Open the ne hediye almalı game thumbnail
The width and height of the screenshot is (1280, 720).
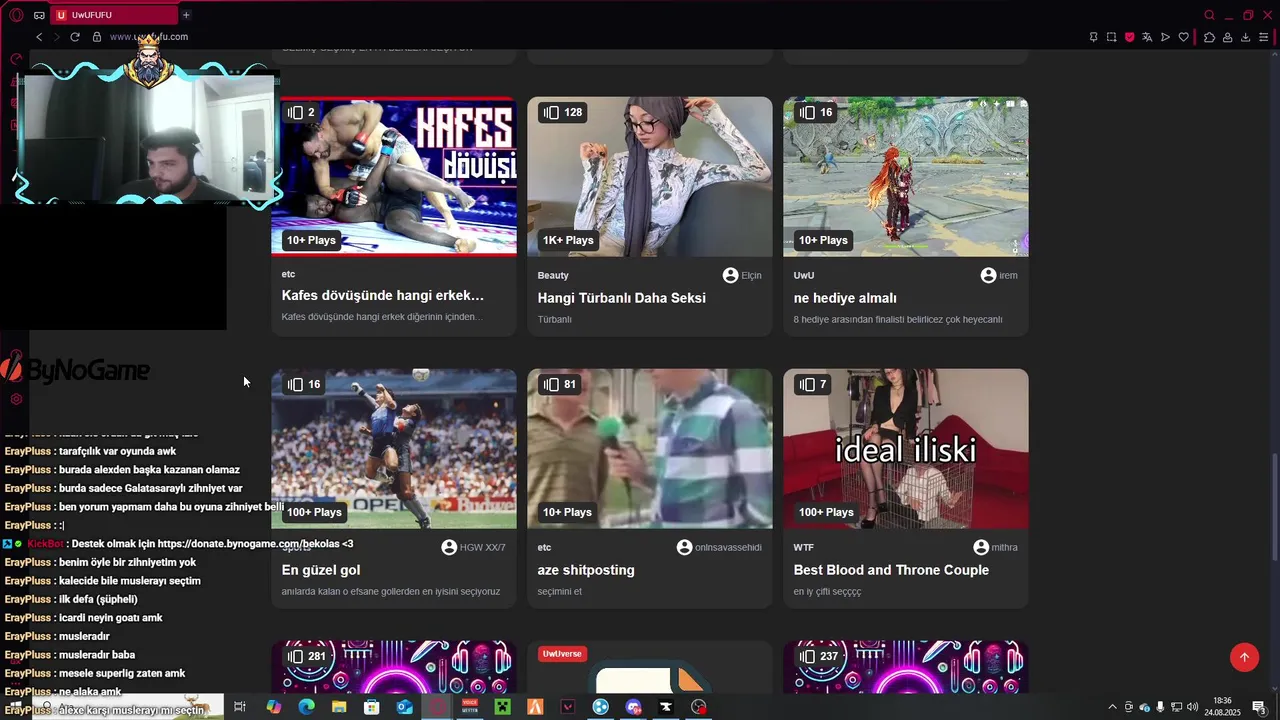point(906,177)
